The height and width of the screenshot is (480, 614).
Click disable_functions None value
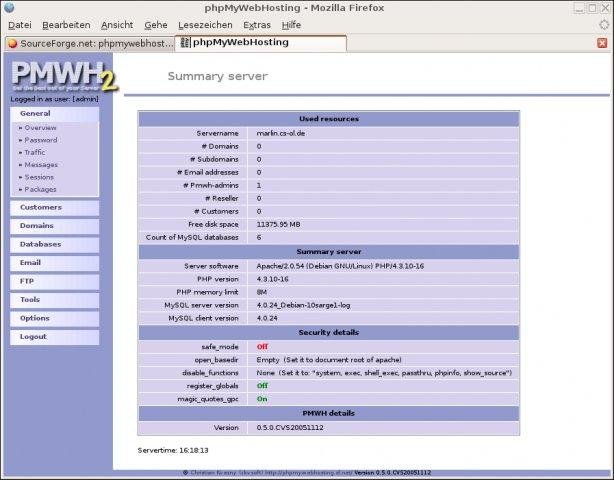[384, 373]
